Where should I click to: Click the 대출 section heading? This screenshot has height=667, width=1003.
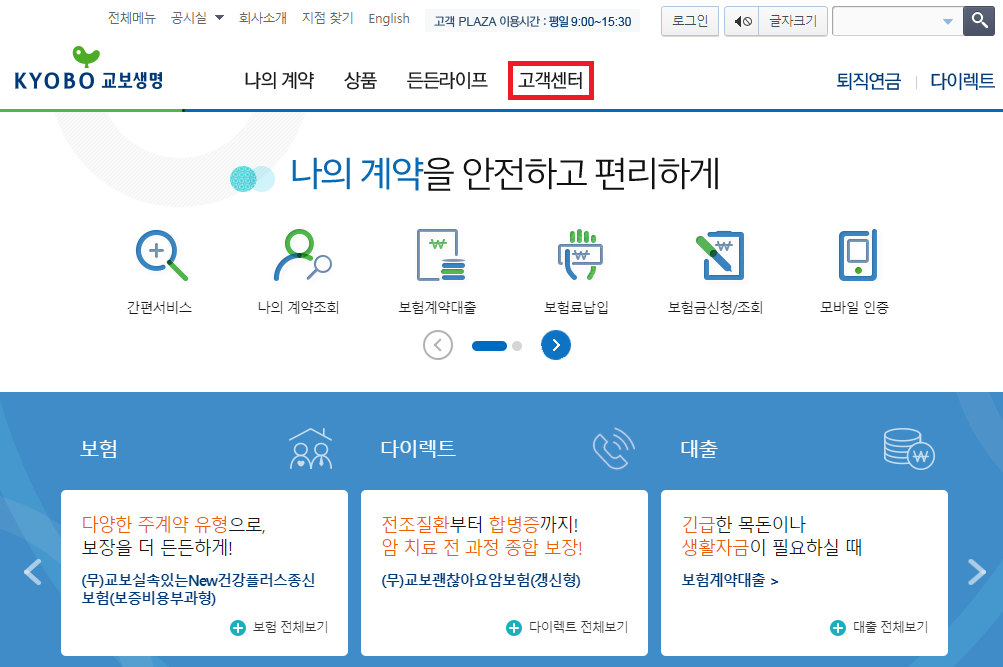(x=699, y=448)
